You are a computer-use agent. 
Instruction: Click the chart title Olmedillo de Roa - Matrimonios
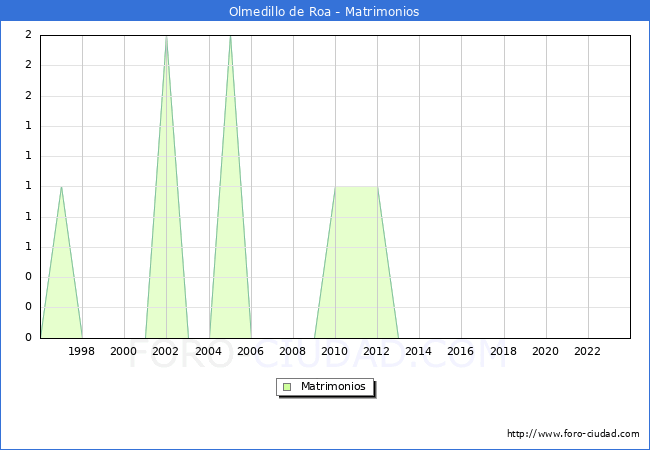[324, 12]
